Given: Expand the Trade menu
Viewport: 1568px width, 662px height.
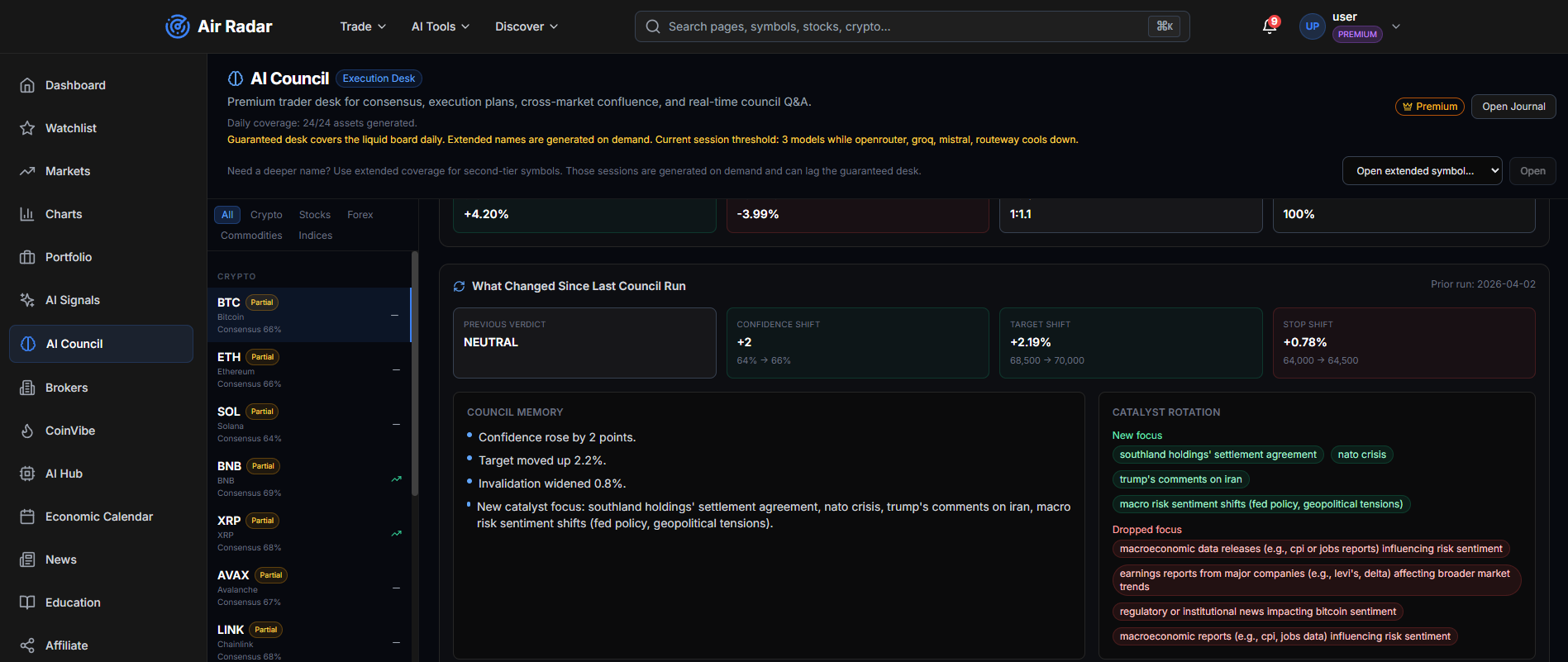Looking at the screenshot, I should (363, 26).
